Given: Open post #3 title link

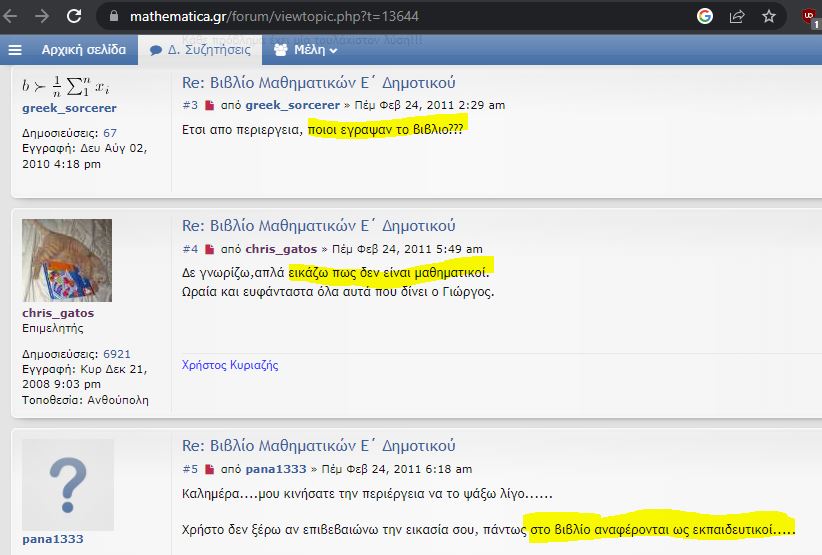Looking at the screenshot, I should click(319, 83).
